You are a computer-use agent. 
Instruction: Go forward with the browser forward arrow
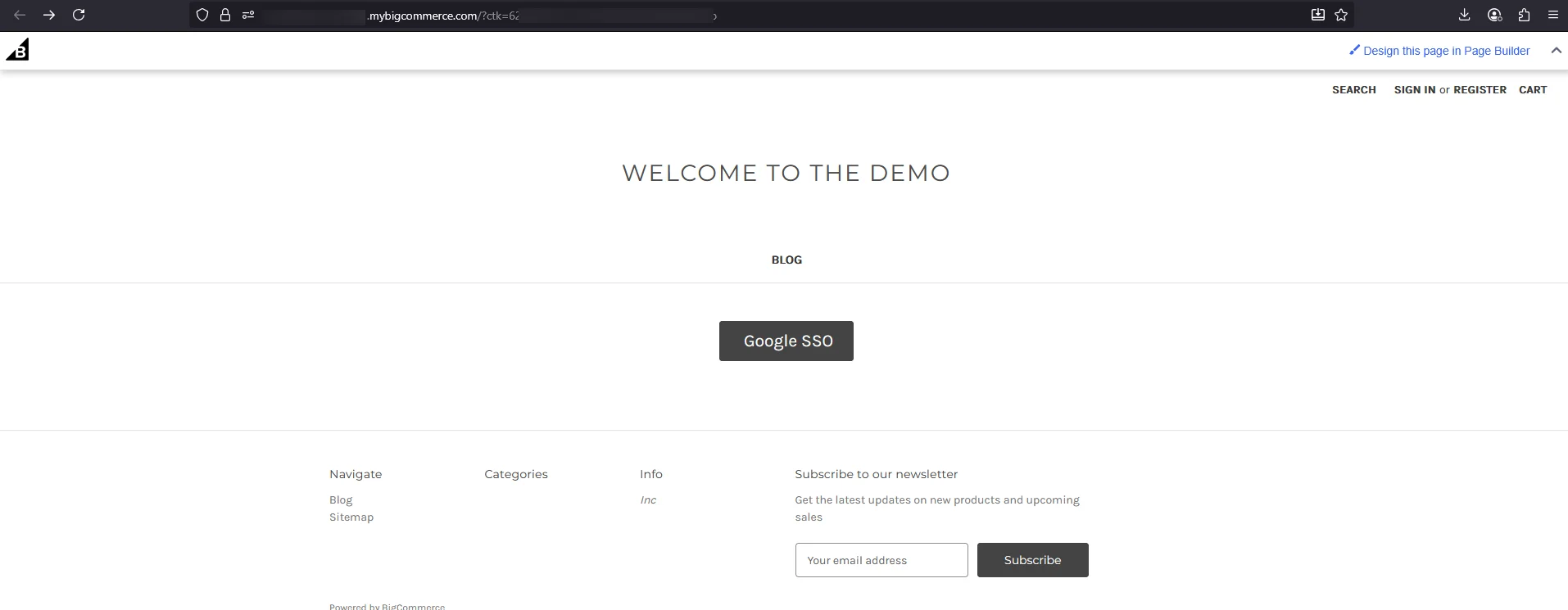click(49, 15)
